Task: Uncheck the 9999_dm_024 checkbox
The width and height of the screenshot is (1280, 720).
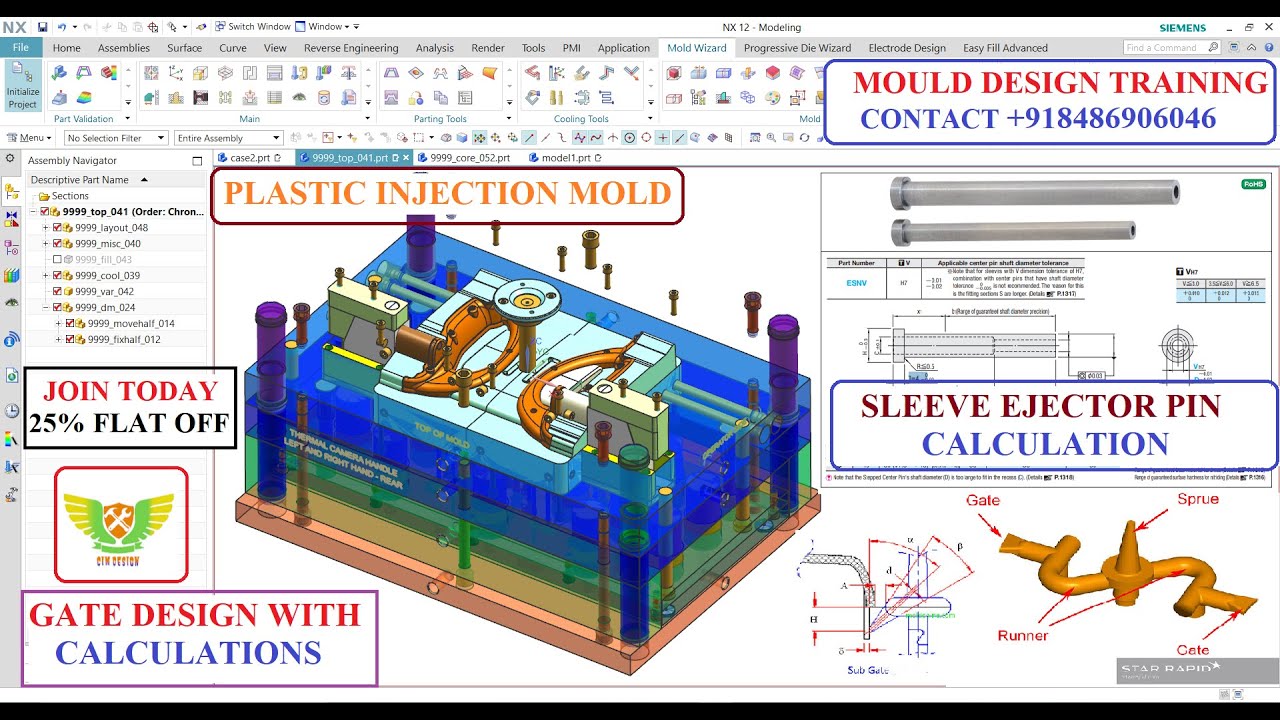Action: click(x=58, y=308)
